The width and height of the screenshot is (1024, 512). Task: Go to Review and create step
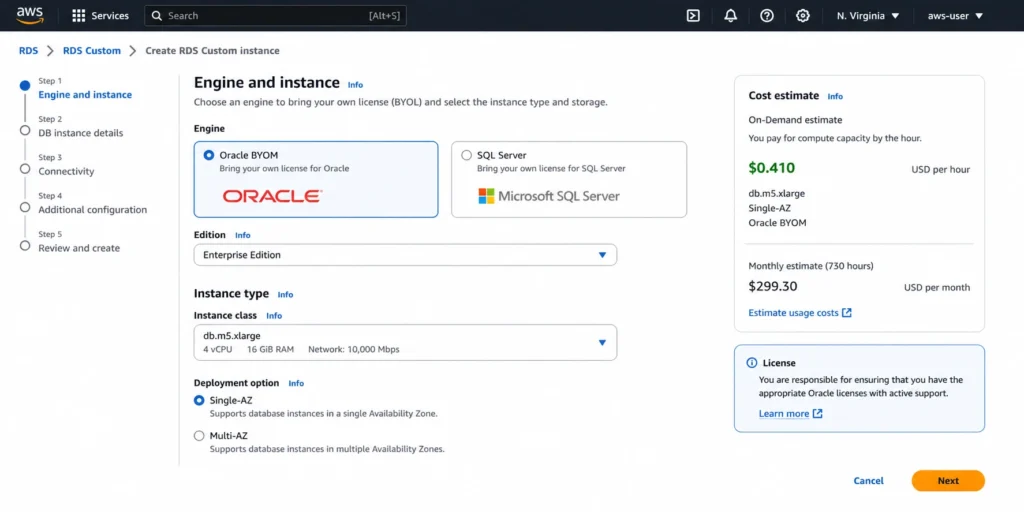[x=79, y=248]
